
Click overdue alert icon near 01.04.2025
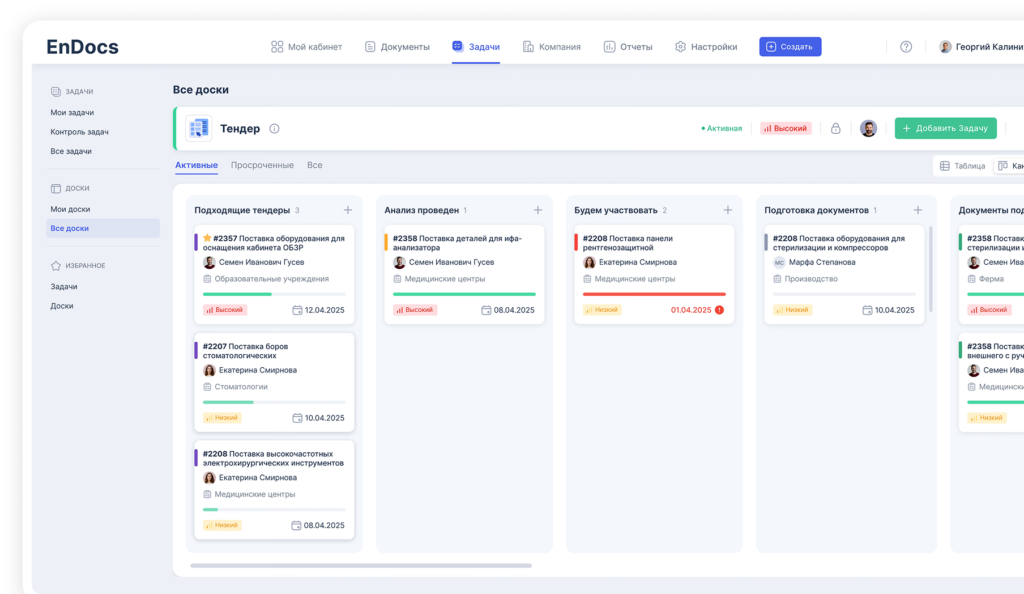coord(719,310)
